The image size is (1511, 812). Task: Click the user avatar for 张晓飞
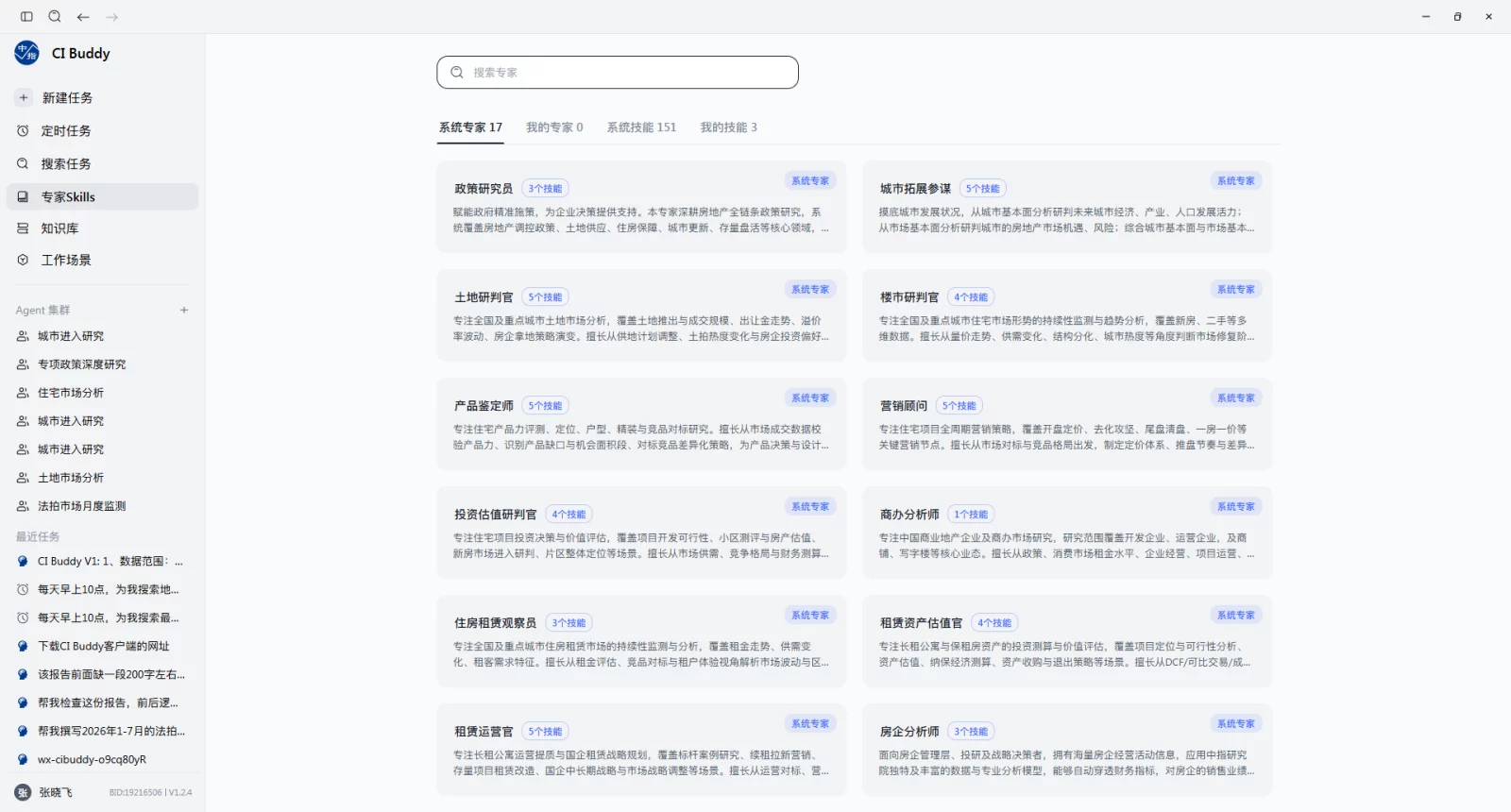coord(23,792)
